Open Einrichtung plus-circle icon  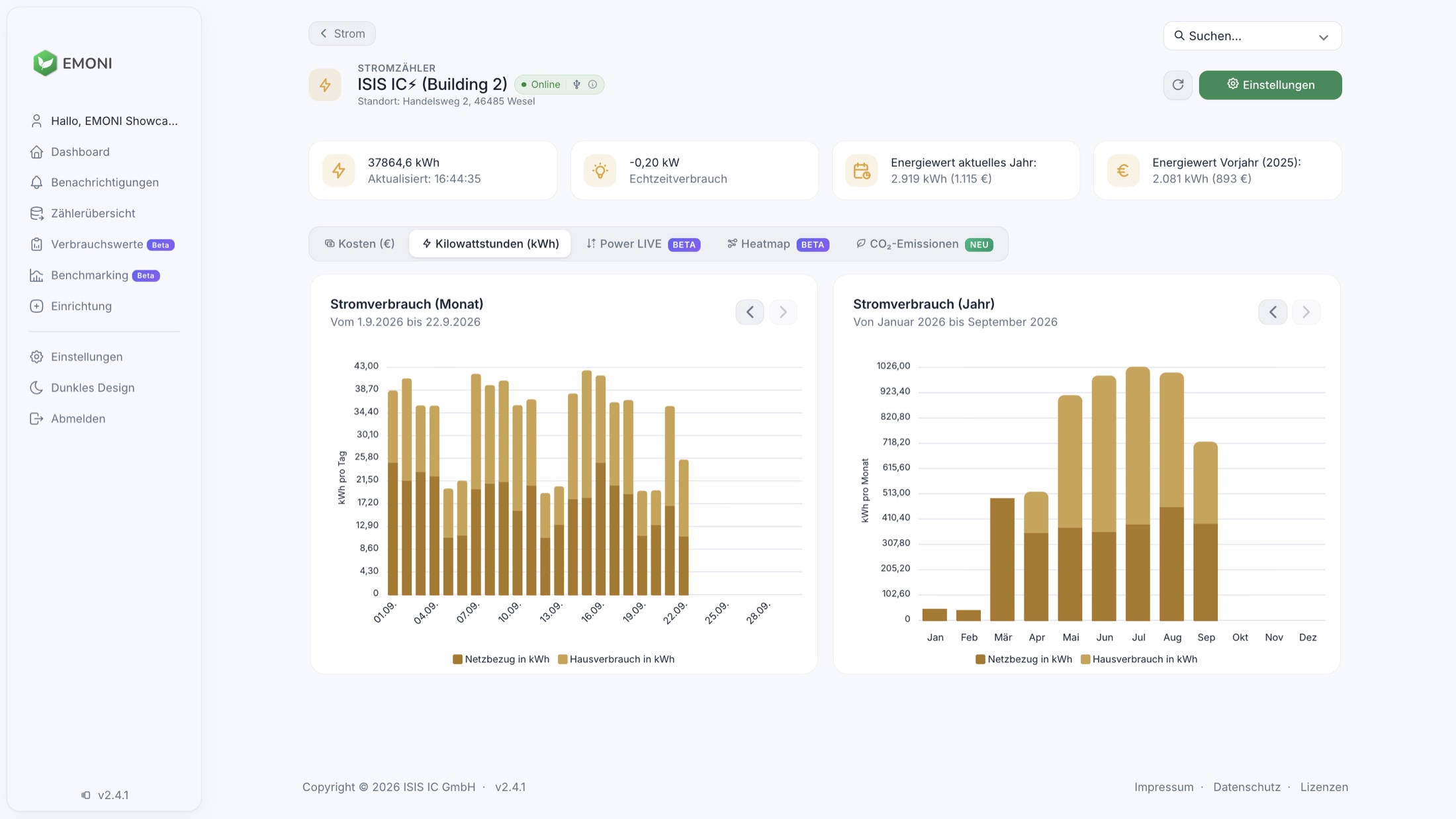coord(36,306)
